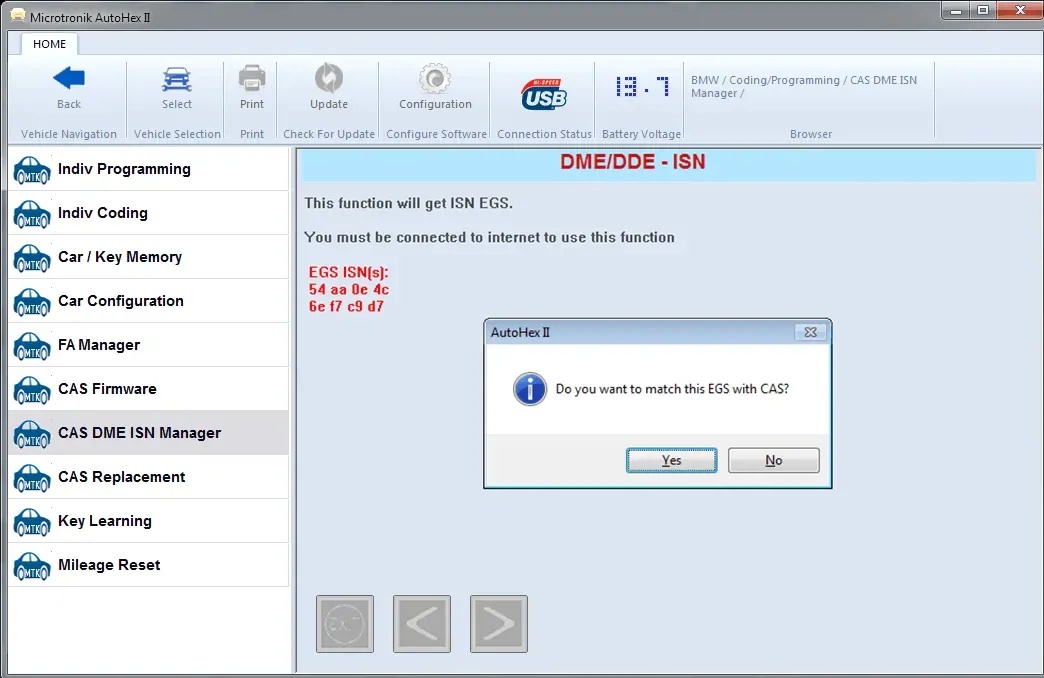Viewport: 1044px width, 678px height.
Task: Click the car icon beside Indiv Coding
Action: pos(32,214)
